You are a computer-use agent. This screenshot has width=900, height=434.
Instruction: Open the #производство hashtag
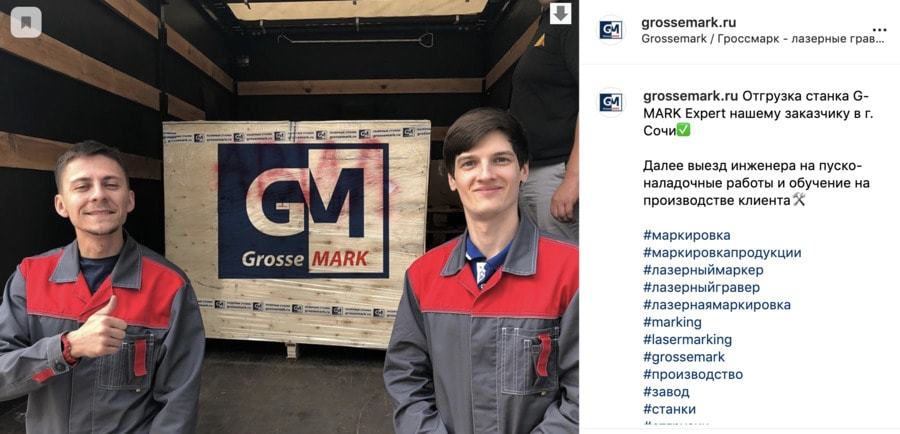(693, 374)
